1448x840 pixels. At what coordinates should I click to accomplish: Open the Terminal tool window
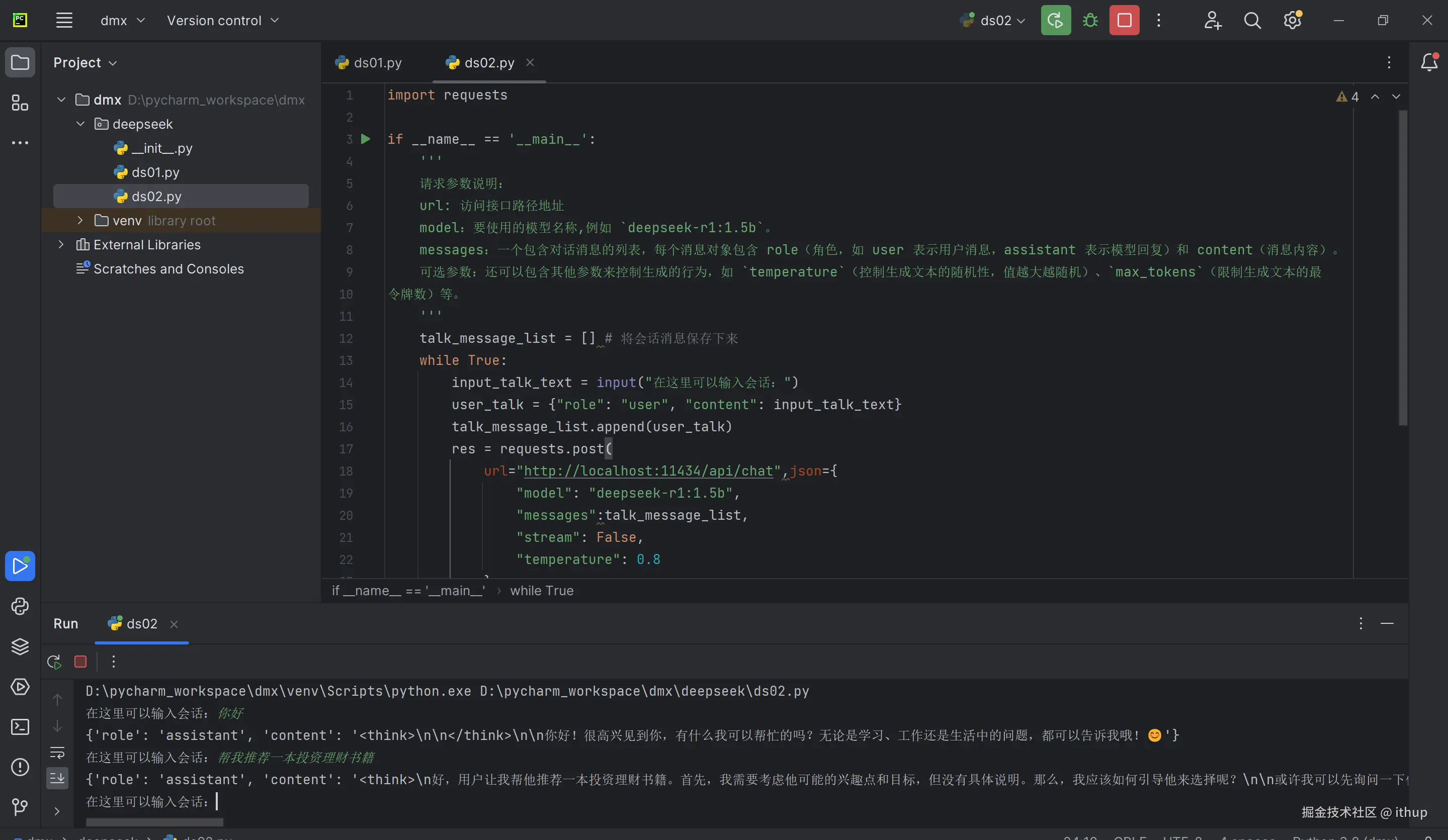pyautogui.click(x=20, y=727)
